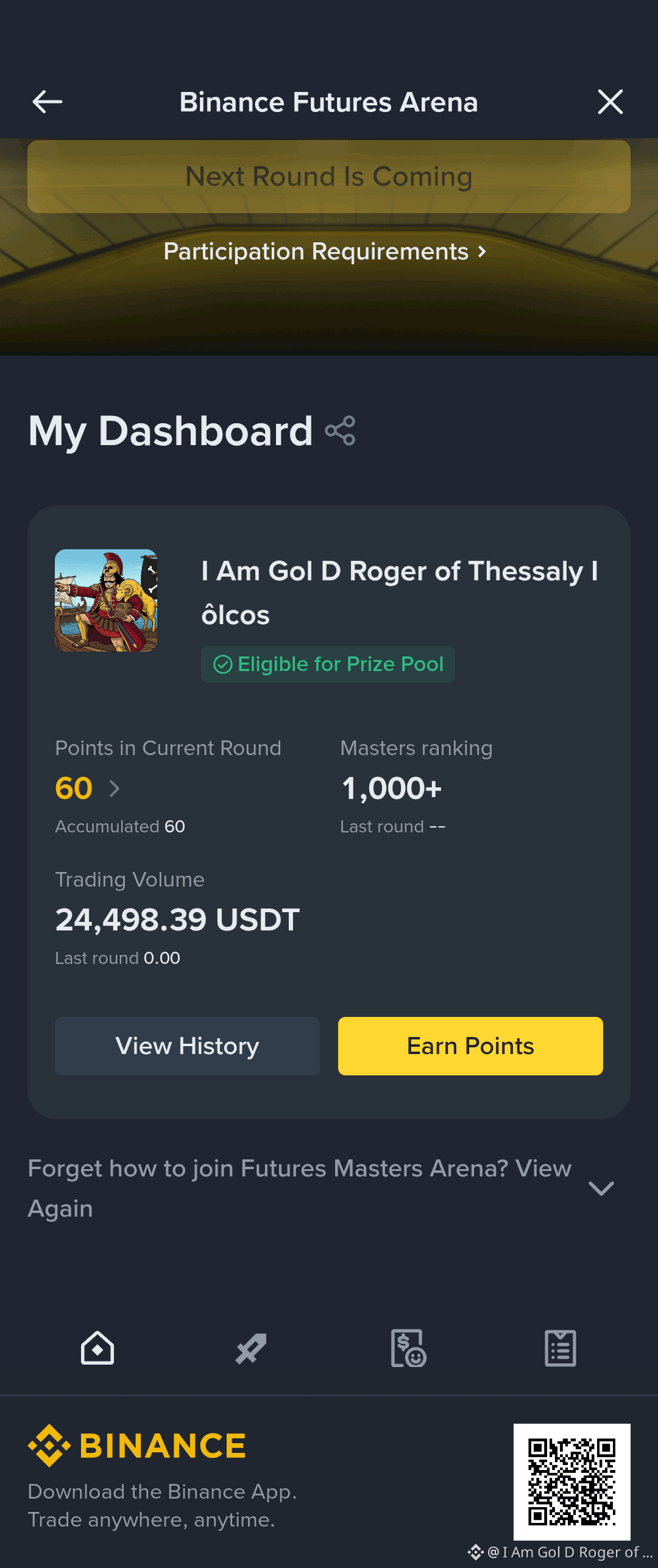Click the 24,498.39 USDT trading volume
This screenshot has height=1568, width=658.
pos(177,919)
